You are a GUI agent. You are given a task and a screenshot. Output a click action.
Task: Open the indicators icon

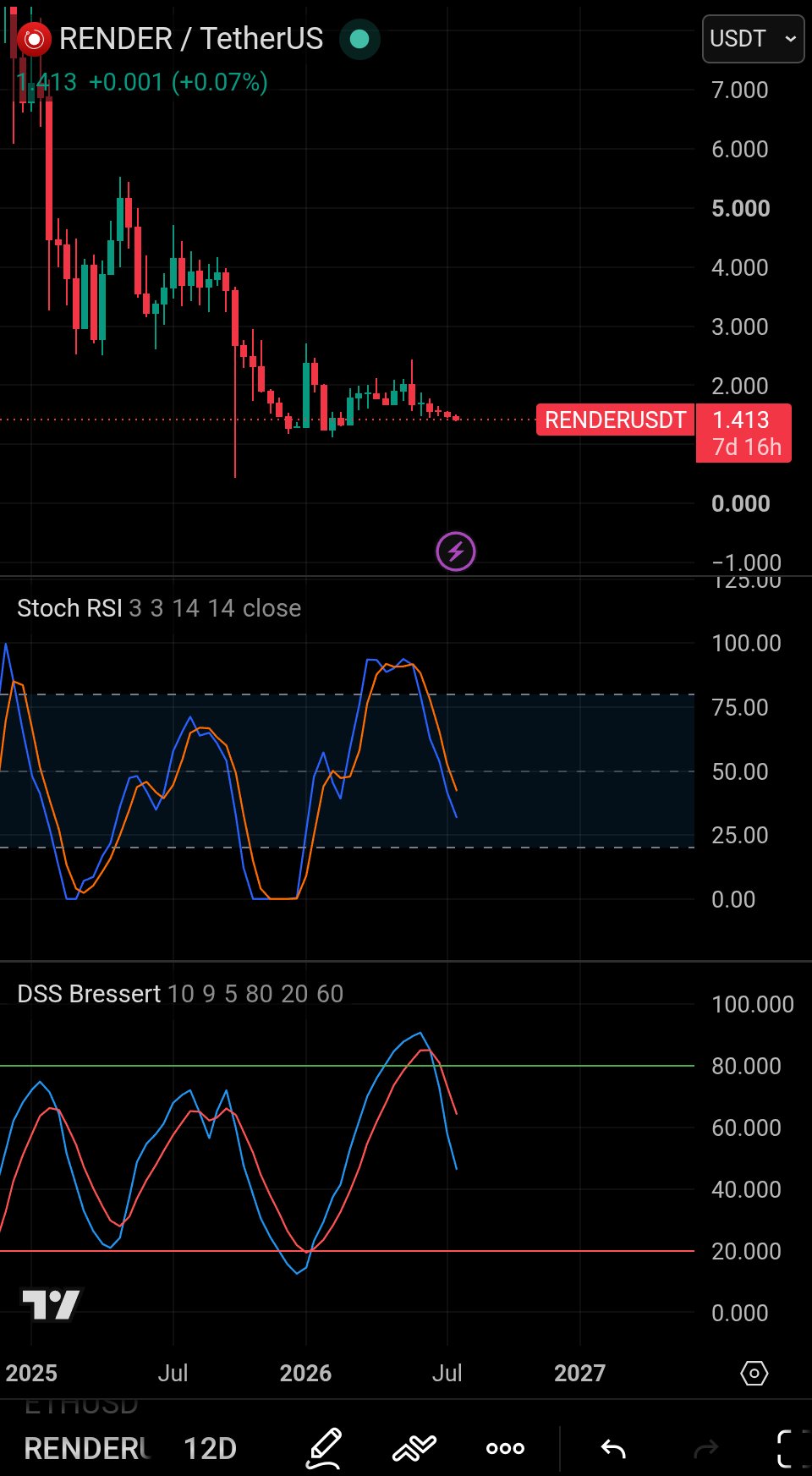tap(414, 1448)
